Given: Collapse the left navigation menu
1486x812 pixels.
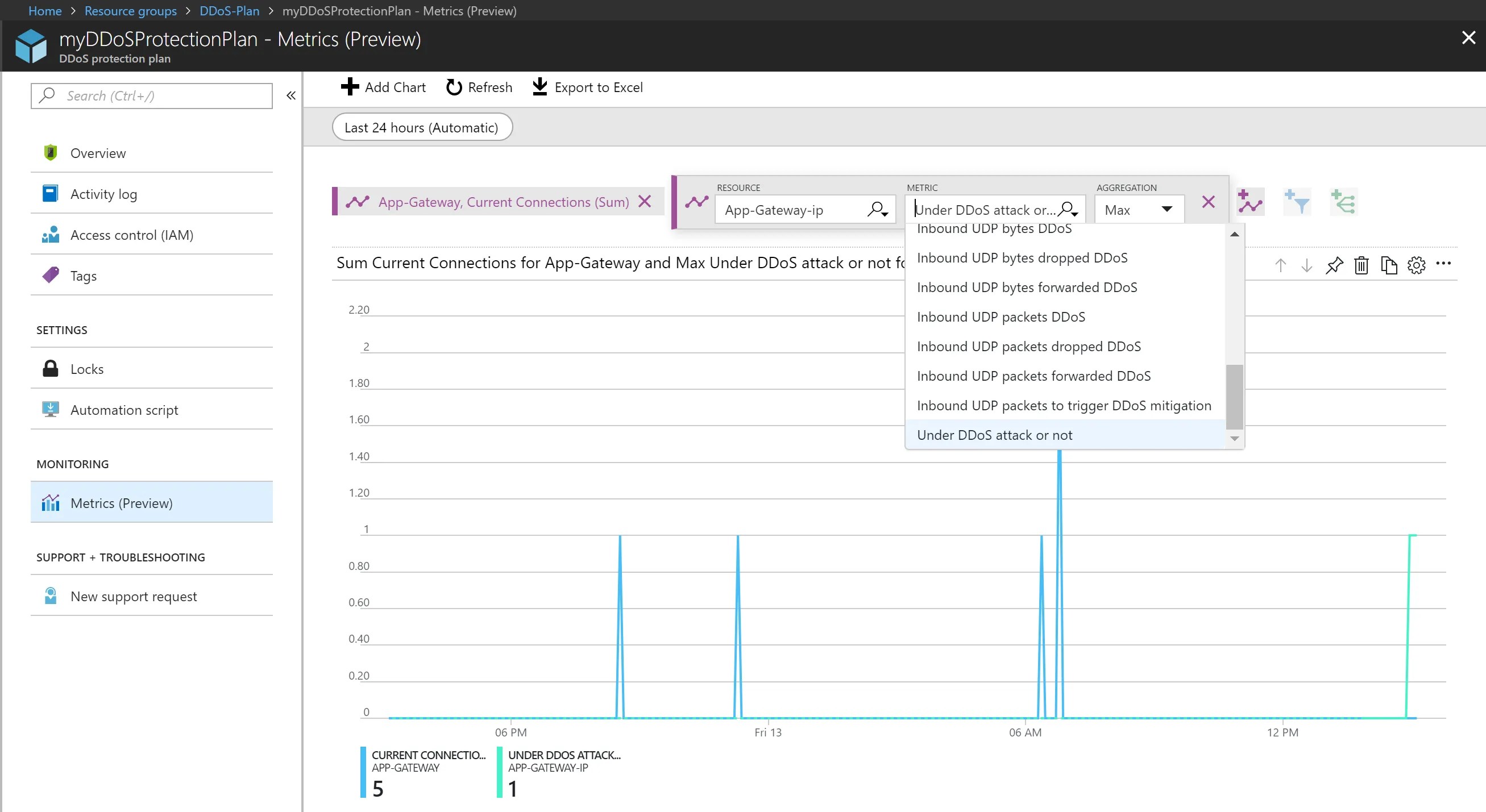Looking at the screenshot, I should pos(291,95).
